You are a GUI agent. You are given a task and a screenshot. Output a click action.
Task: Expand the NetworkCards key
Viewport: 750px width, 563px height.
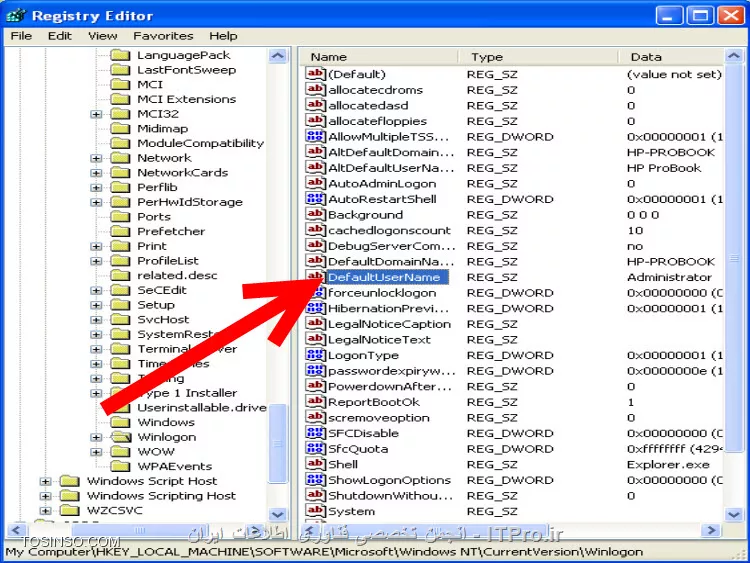(x=96, y=173)
